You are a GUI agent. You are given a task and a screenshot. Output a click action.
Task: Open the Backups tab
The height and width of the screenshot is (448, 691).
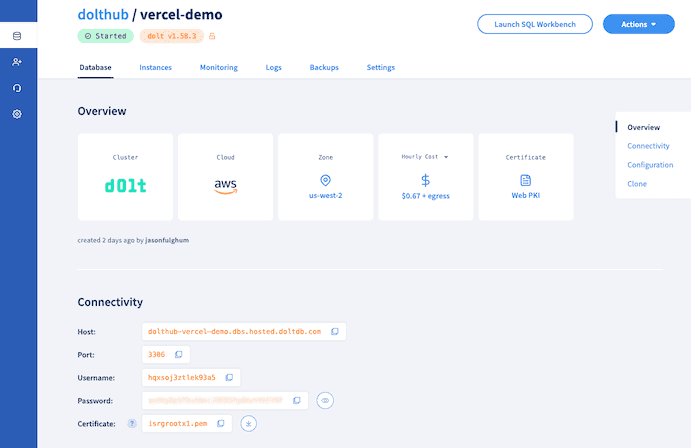click(x=324, y=68)
